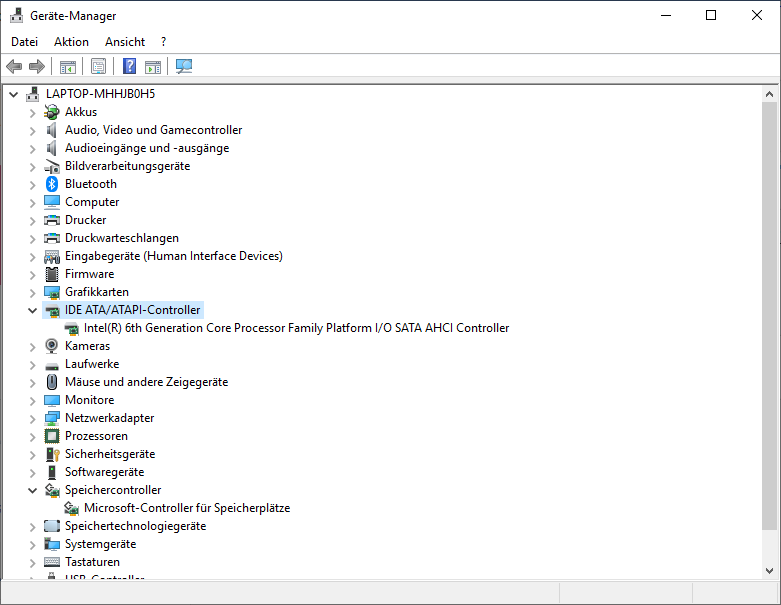This screenshot has width=781, height=605.
Task: Click the Bluetooth category icon
Action: click(x=52, y=184)
